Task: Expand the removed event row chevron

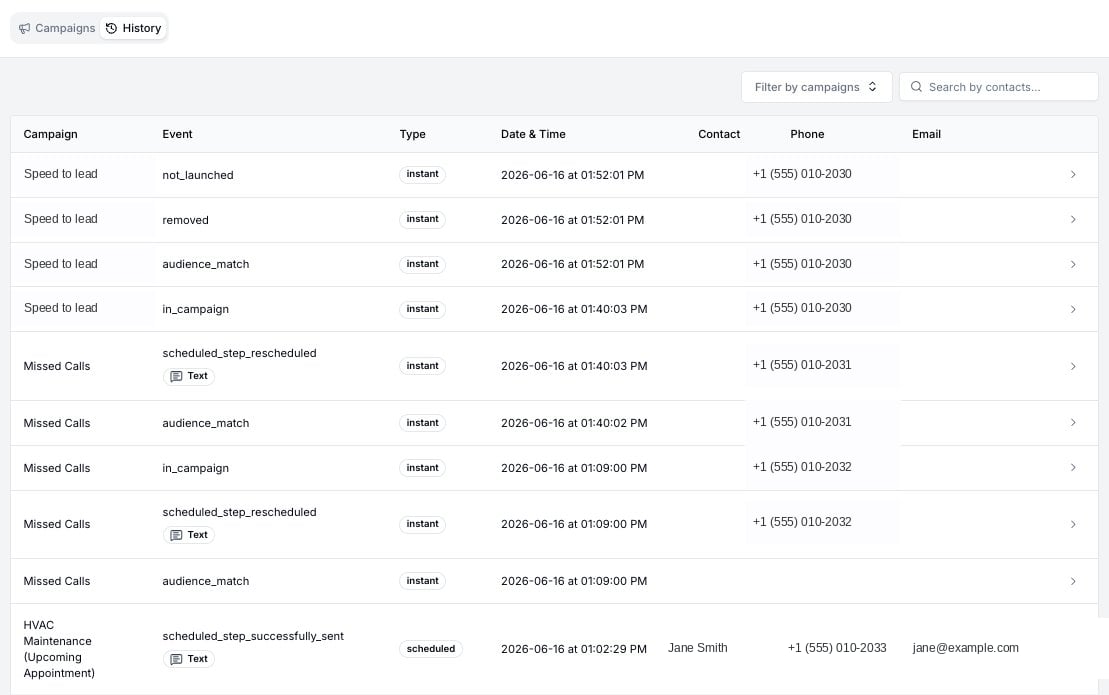Action: coord(1073,220)
